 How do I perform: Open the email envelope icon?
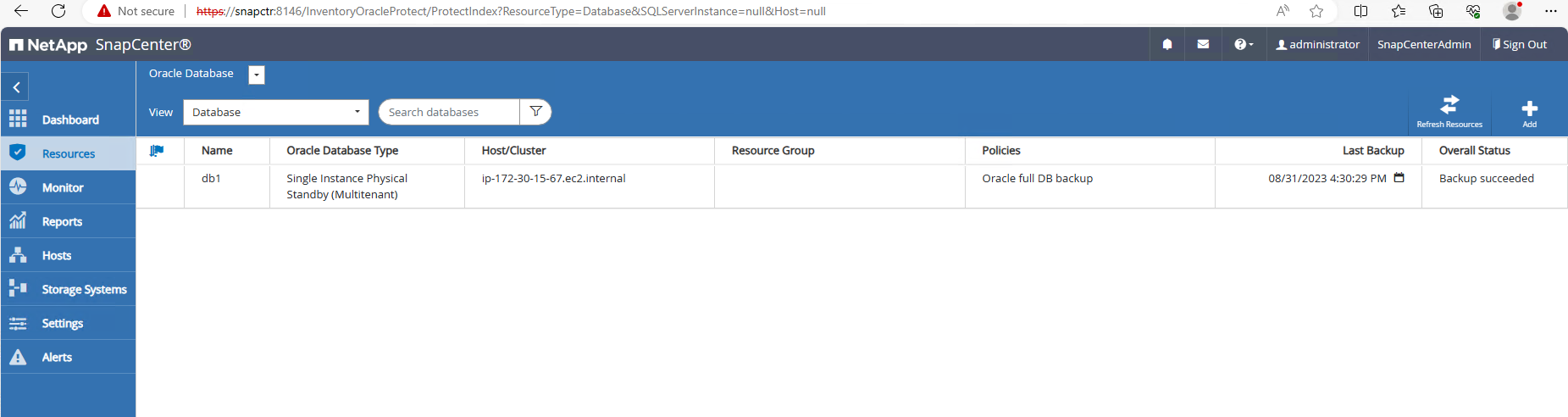coord(1203,44)
